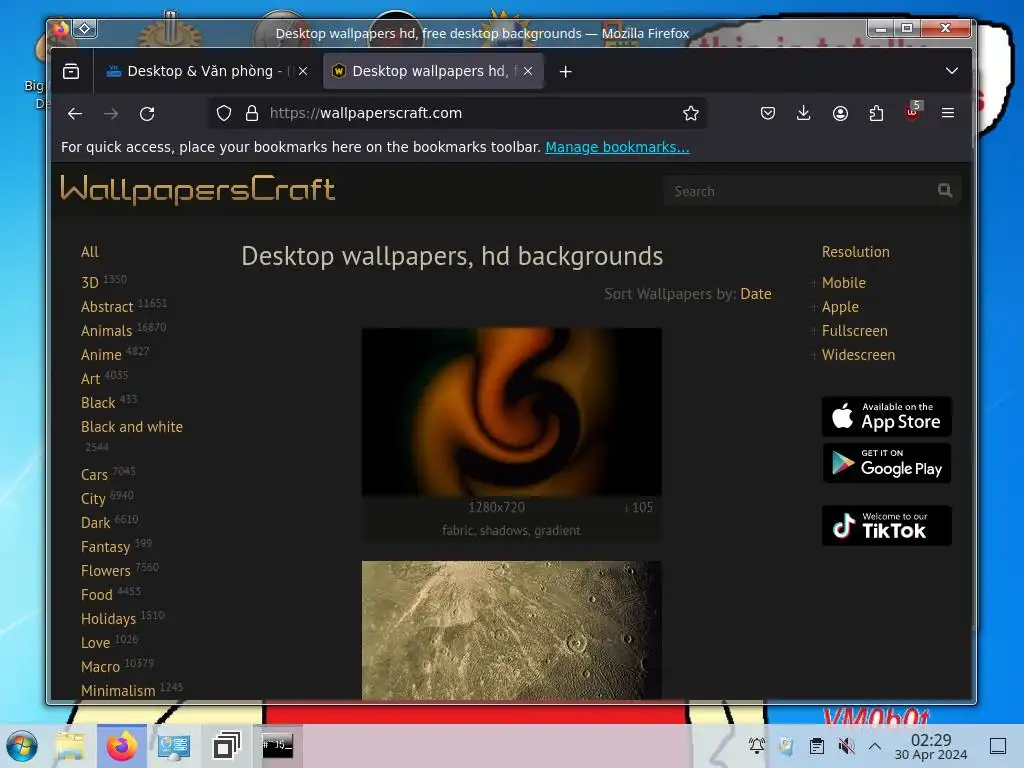
Task: Expand the hidden system tray icons chevron
Action: (x=875, y=746)
